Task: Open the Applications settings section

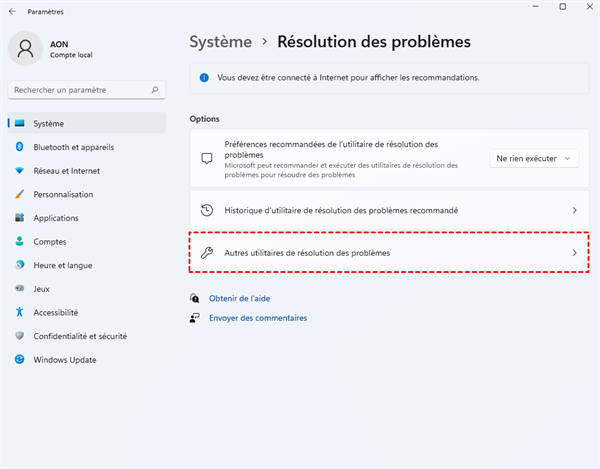Action: pyautogui.click(x=55, y=218)
